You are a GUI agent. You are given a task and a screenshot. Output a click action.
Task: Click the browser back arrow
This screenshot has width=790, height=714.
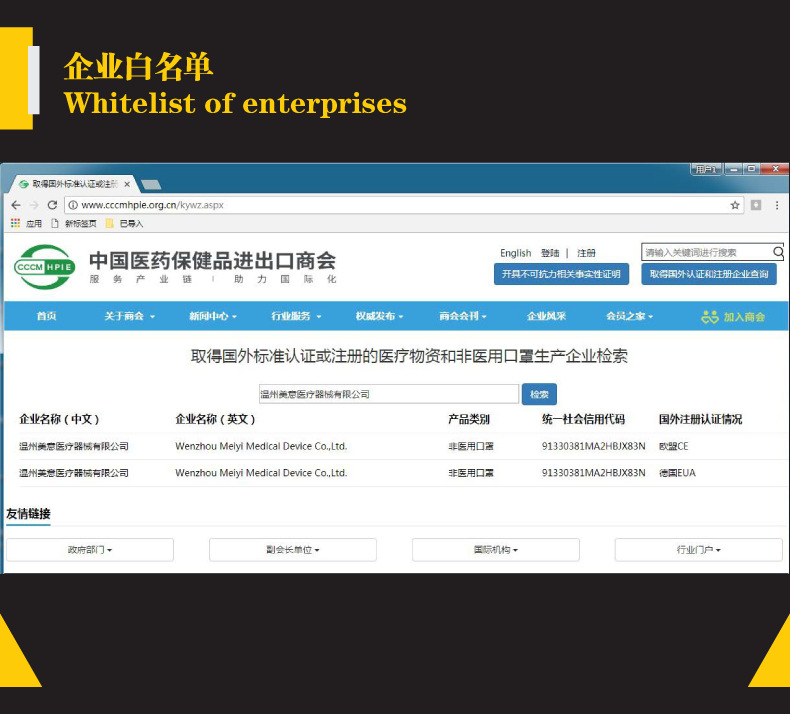15,205
